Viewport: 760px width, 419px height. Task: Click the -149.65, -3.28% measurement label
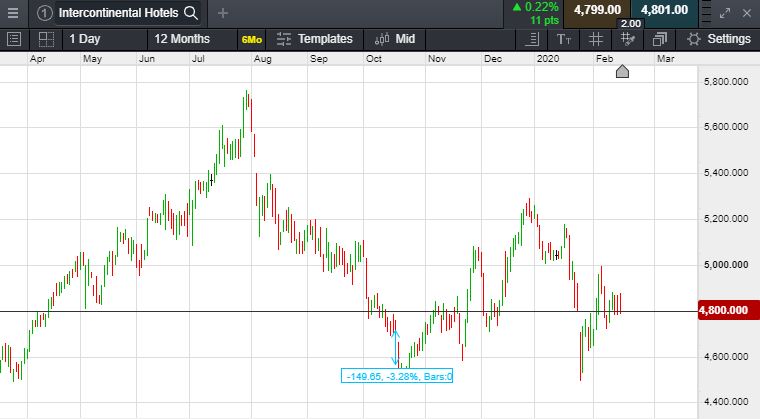pos(397,376)
